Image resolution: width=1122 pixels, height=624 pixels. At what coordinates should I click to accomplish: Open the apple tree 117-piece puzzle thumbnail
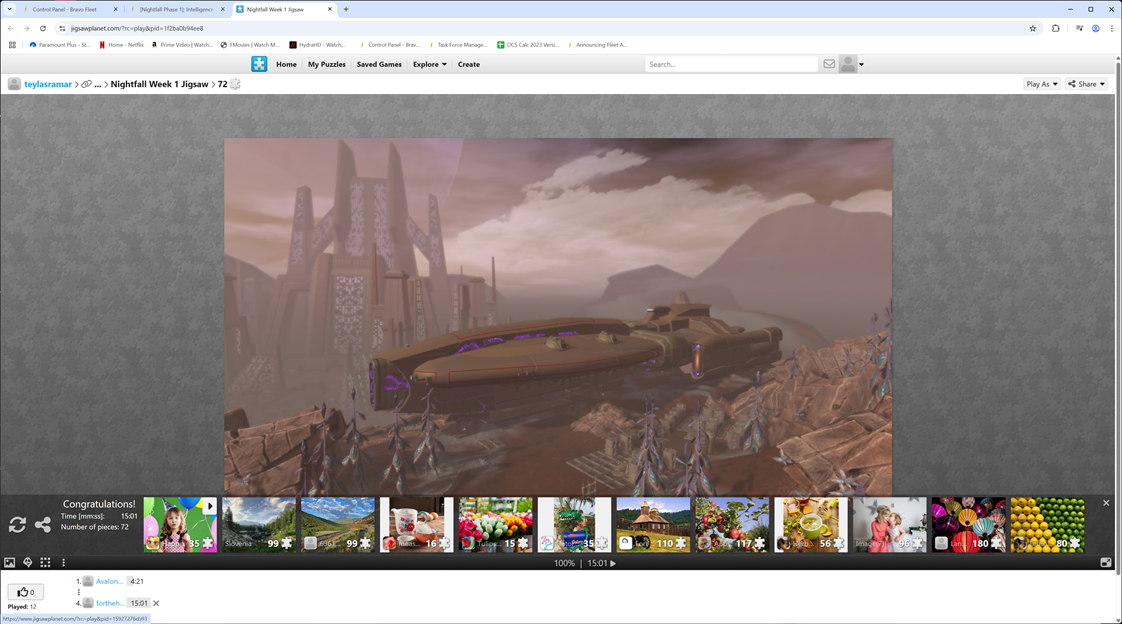click(732, 525)
